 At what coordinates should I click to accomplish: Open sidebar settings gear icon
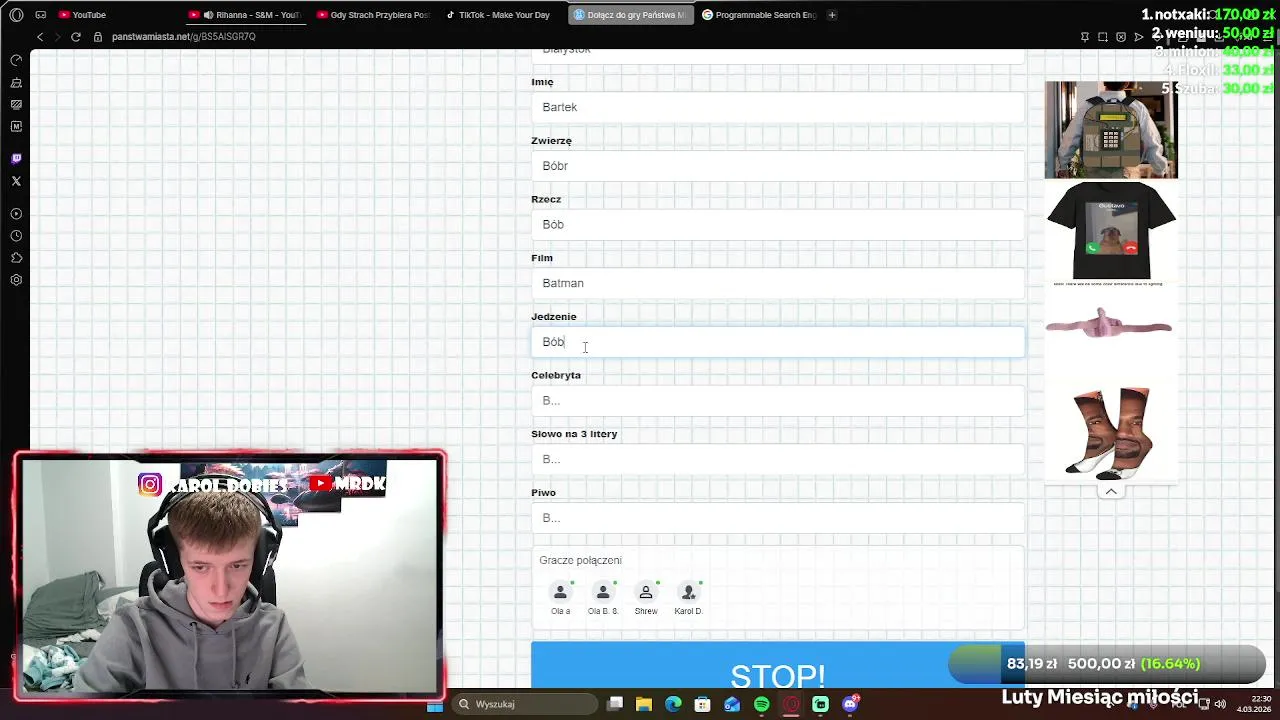click(16, 280)
